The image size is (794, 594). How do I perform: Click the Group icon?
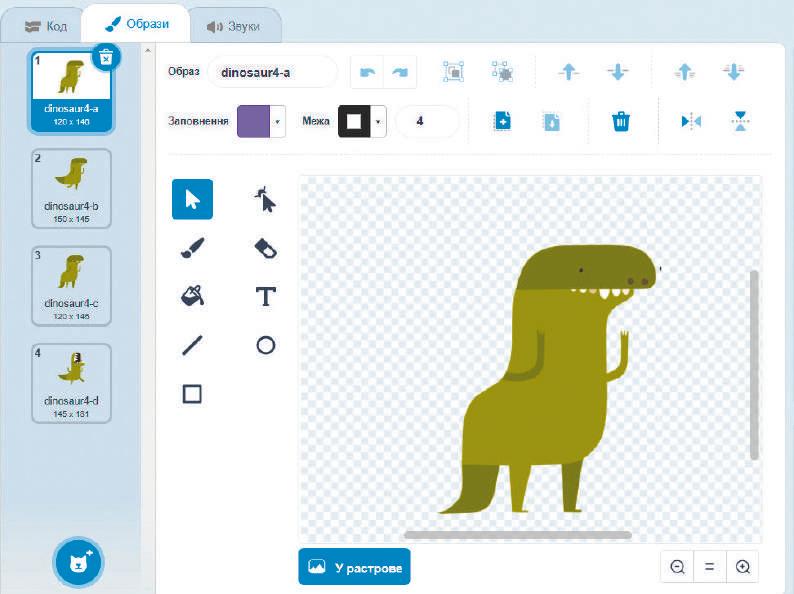coord(453,72)
